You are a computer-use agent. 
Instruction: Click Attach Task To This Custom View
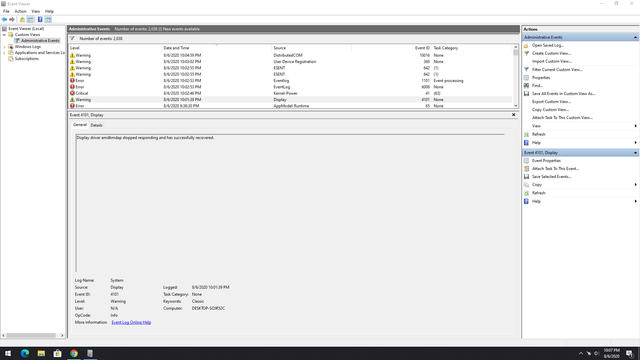[562, 118]
